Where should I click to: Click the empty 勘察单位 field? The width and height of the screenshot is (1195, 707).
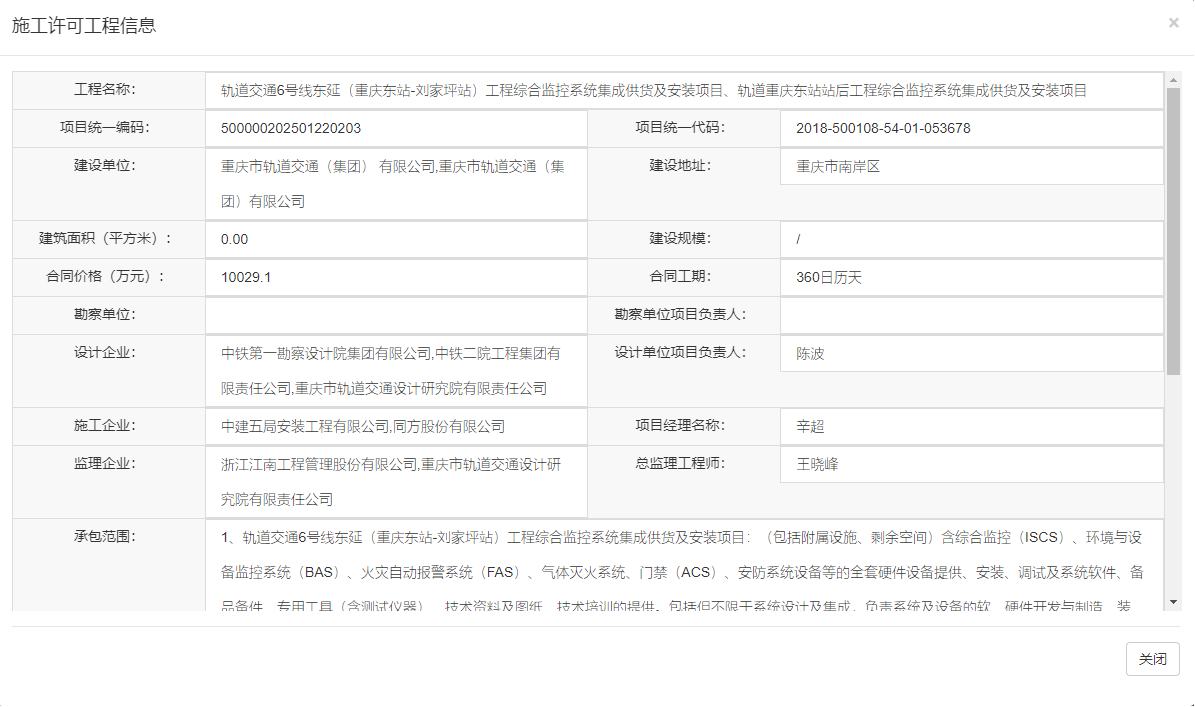click(x=396, y=315)
